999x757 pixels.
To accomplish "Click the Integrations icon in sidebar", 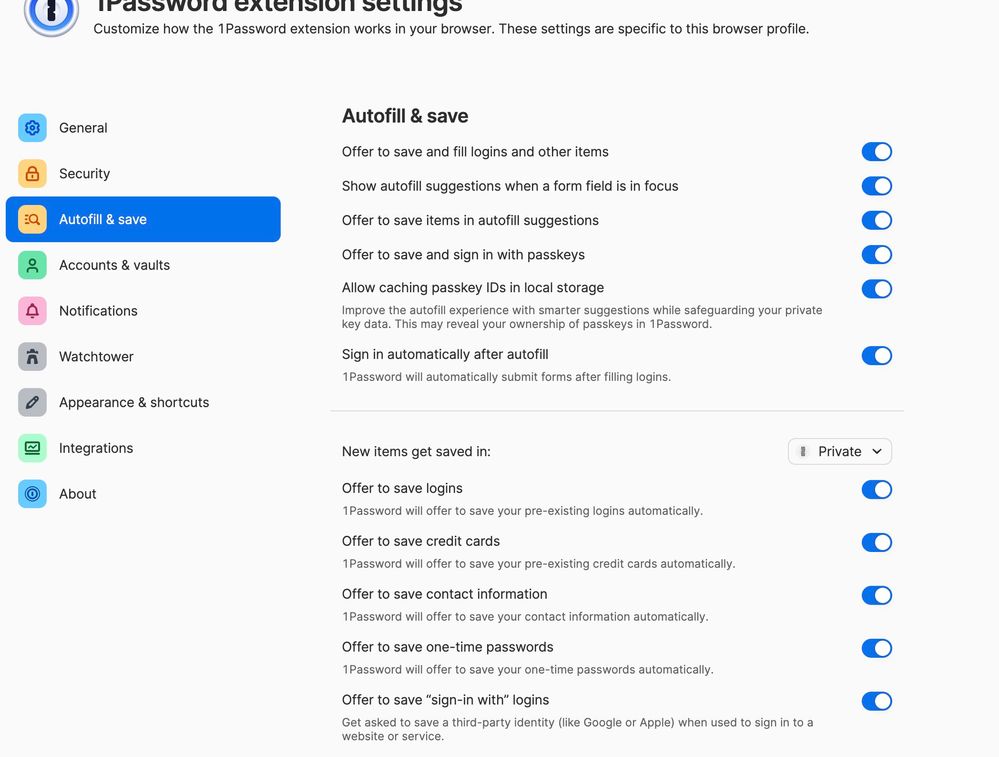I will 32,448.
